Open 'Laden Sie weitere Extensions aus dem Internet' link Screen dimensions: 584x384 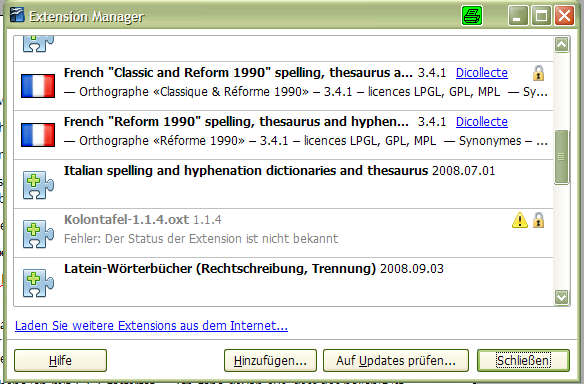tap(151, 326)
